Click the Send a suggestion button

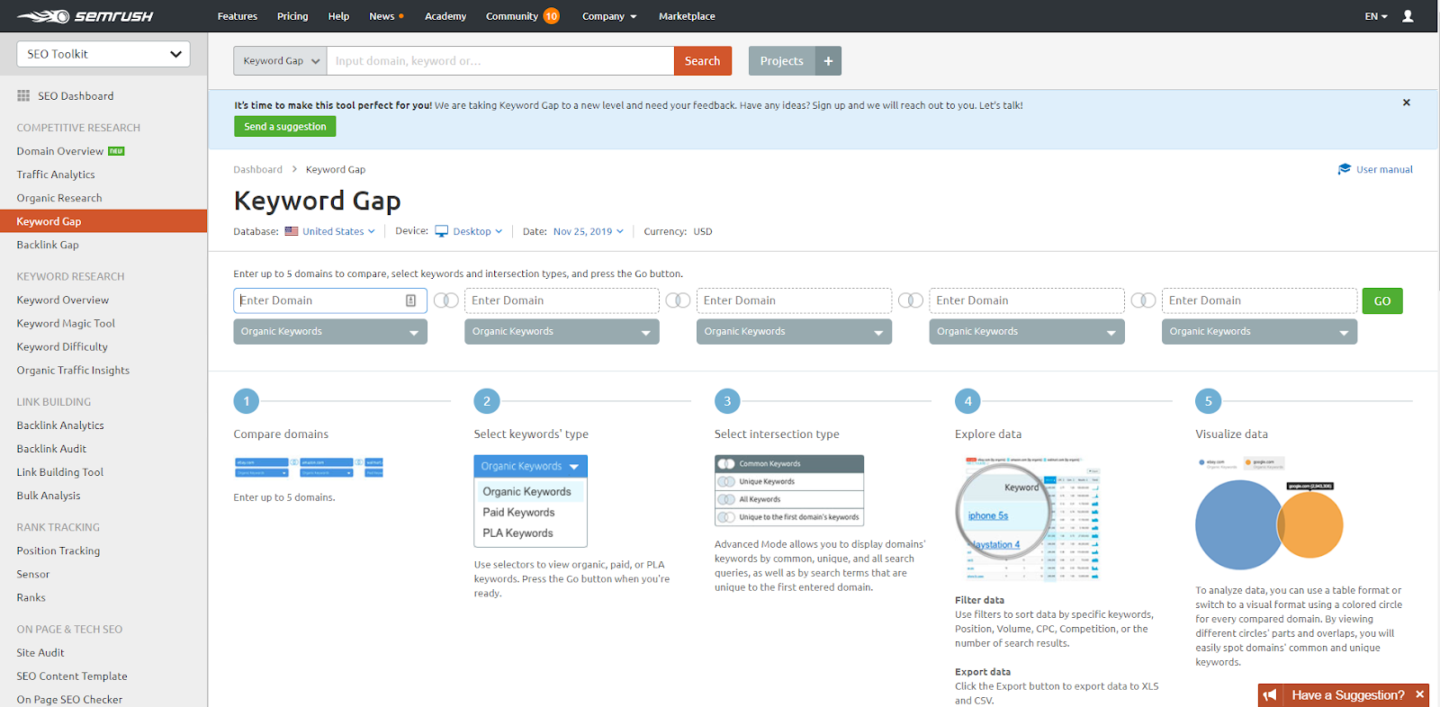point(285,127)
